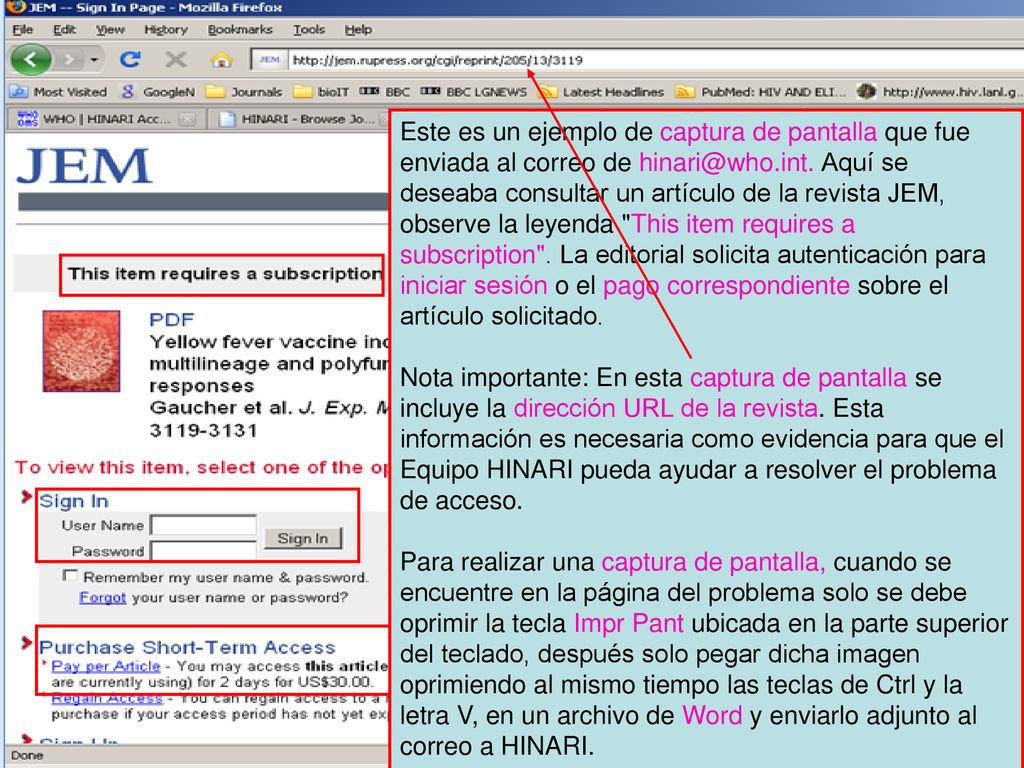Click the User Name input field
The height and width of the screenshot is (768, 1024).
tap(203, 525)
